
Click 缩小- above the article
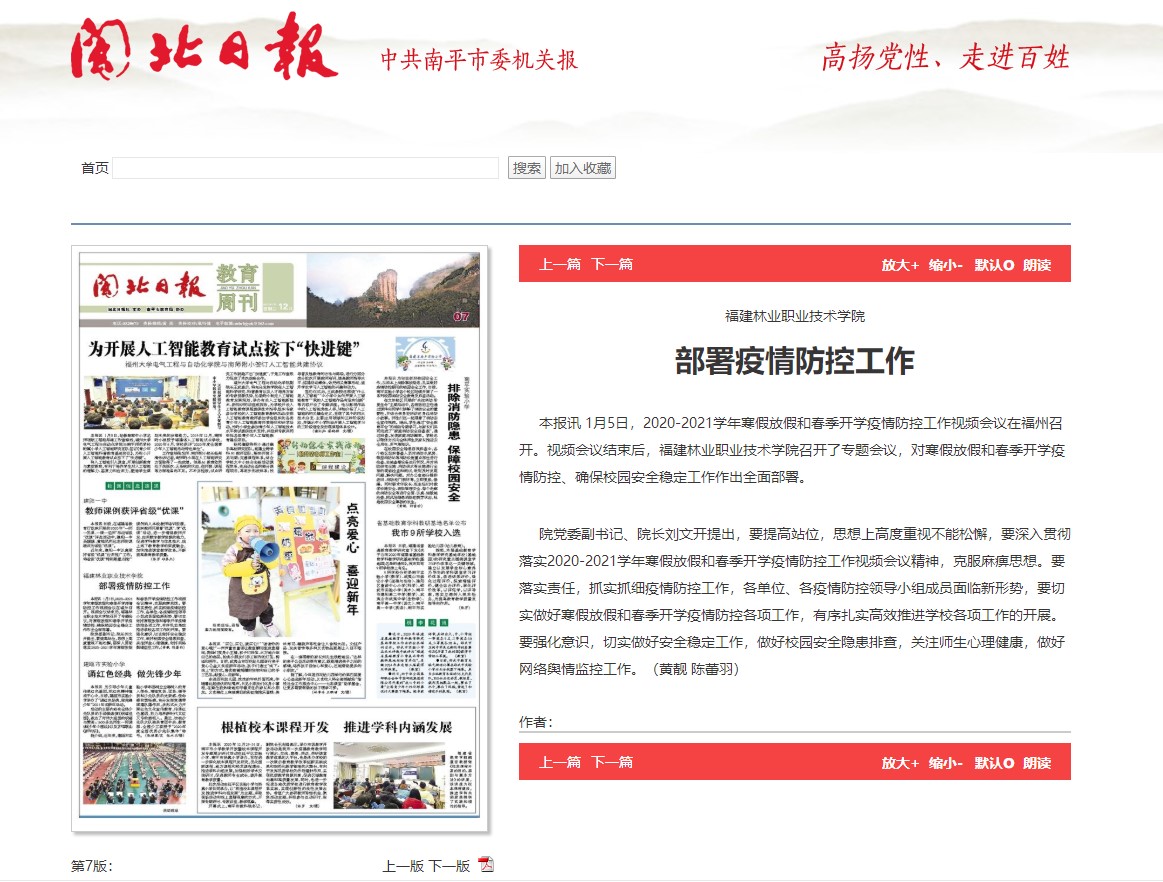coord(945,265)
